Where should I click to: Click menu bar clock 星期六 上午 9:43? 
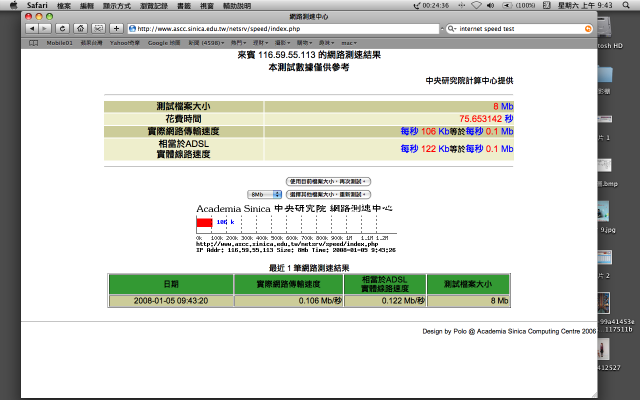coord(585,5)
